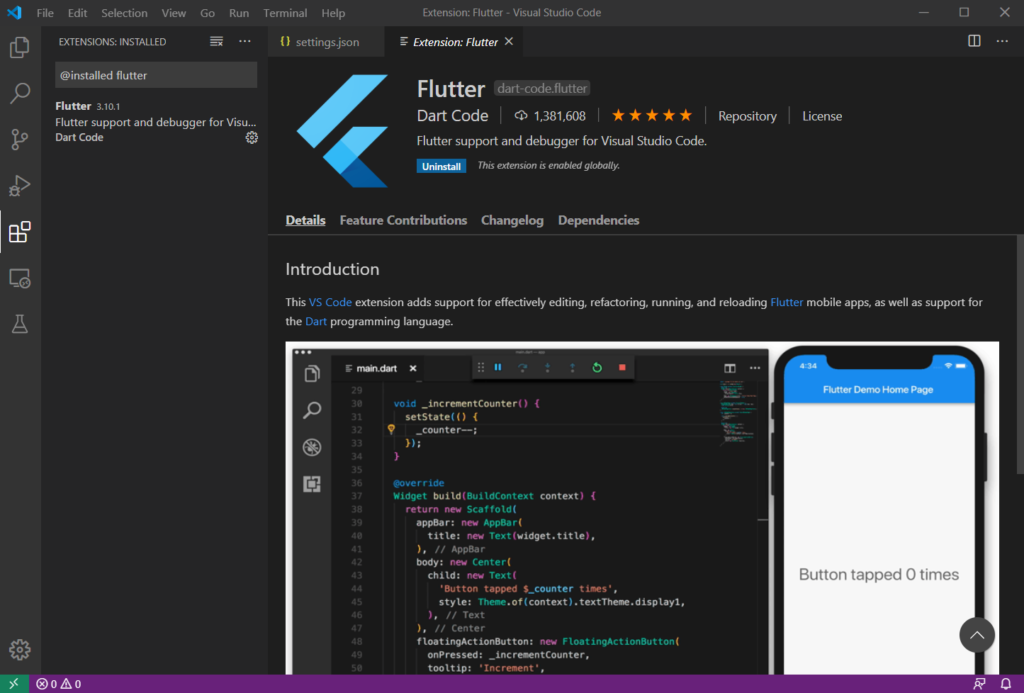
Task: Click the extension details vertical scrollbar
Action: 1019,355
